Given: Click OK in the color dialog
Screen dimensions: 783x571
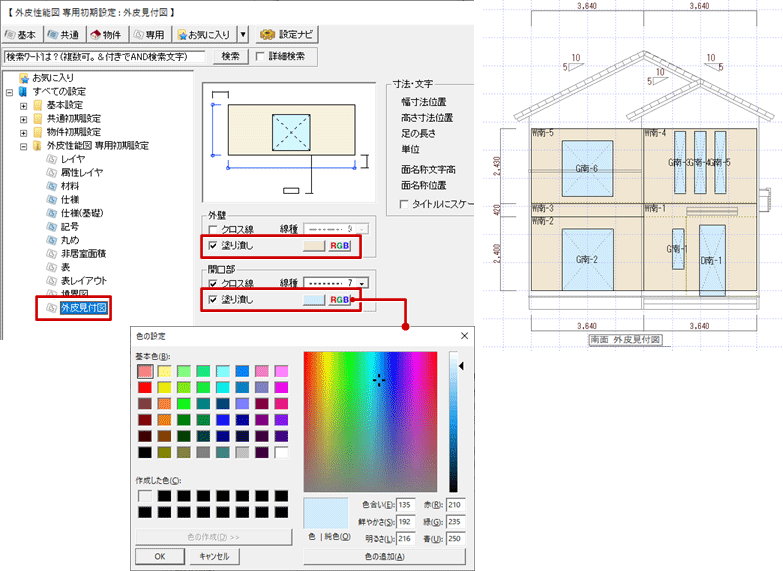Looking at the screenshot, I should point(160,556).
